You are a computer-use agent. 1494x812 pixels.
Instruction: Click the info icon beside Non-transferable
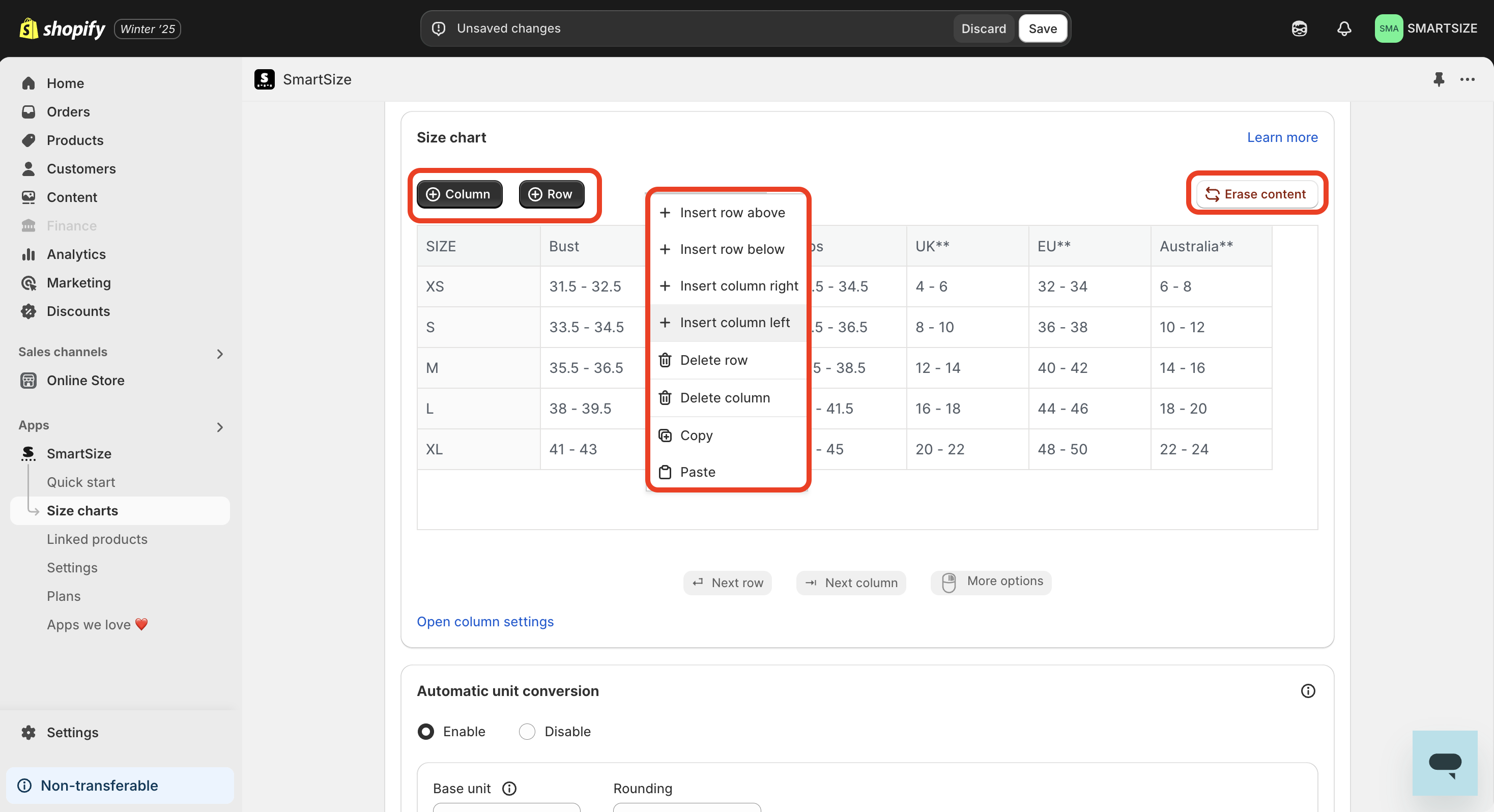click(x=24, y=786)
